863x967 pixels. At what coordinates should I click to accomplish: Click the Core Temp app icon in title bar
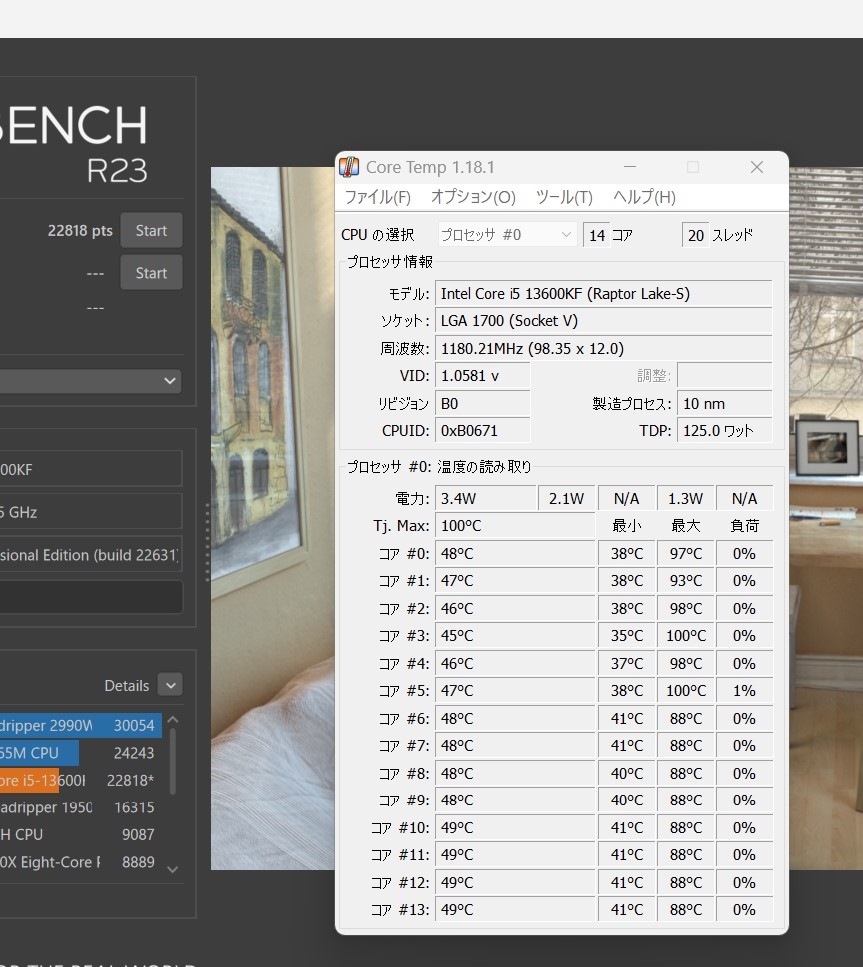(x=349, y=167)
